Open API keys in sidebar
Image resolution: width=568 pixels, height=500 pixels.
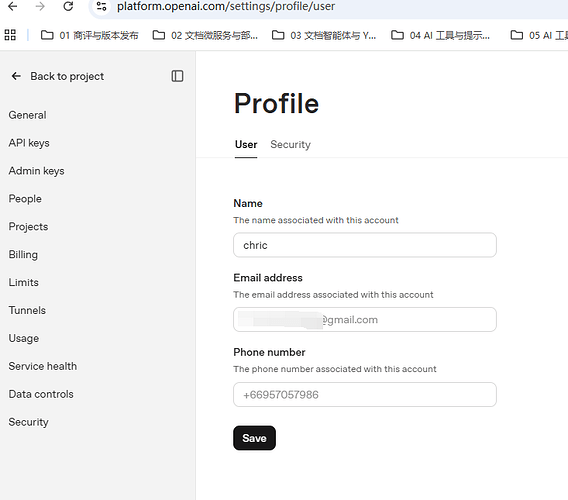29,143
